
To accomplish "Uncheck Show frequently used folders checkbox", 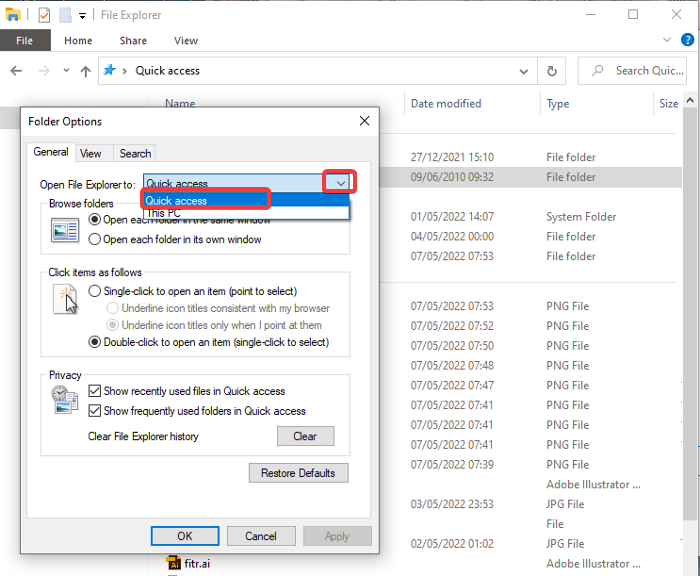I will click(95, 411).
